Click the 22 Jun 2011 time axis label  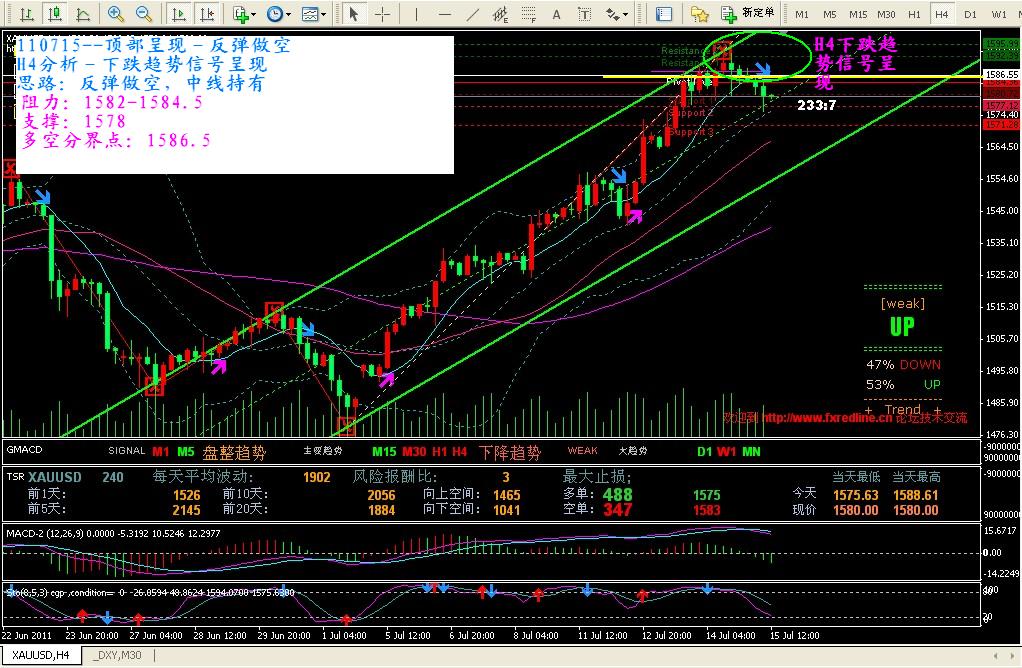(27, 635)
